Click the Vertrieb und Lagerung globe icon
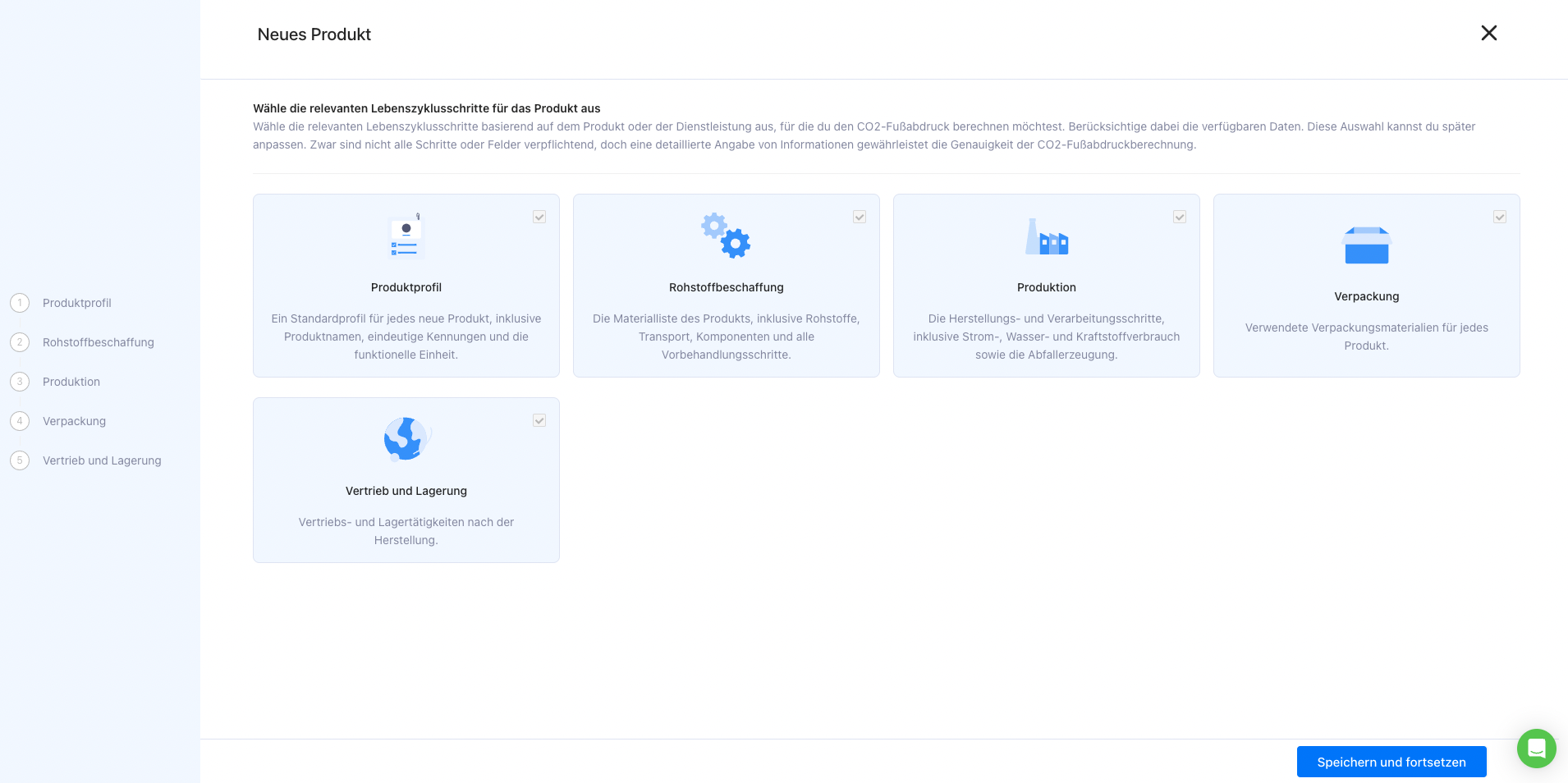Screen dimensions: 1568x783 406,439
